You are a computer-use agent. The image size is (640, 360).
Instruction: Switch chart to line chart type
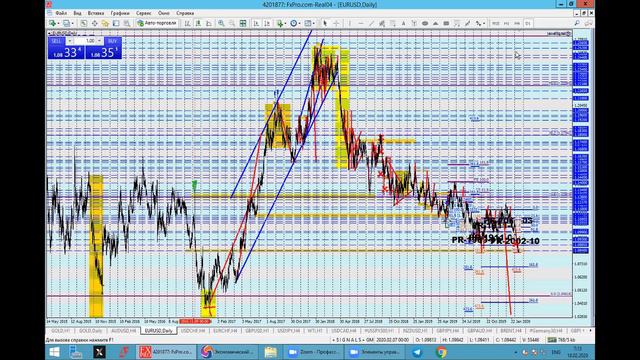209,23
